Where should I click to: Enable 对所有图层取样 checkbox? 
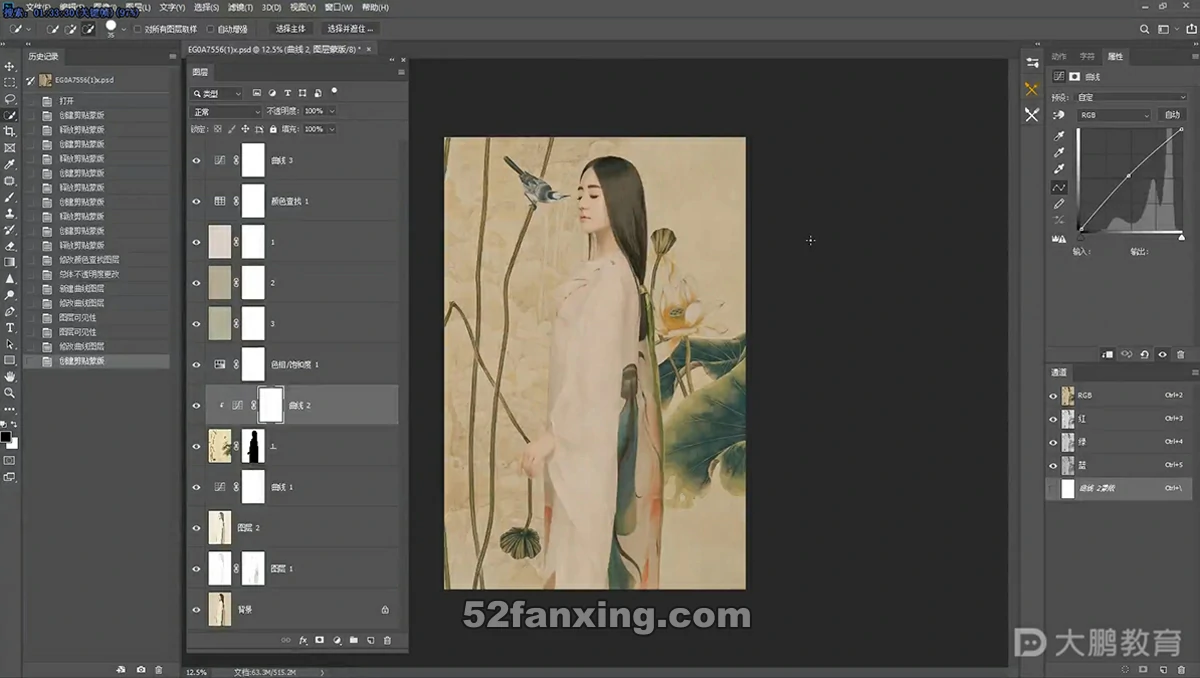coord(137,29)
